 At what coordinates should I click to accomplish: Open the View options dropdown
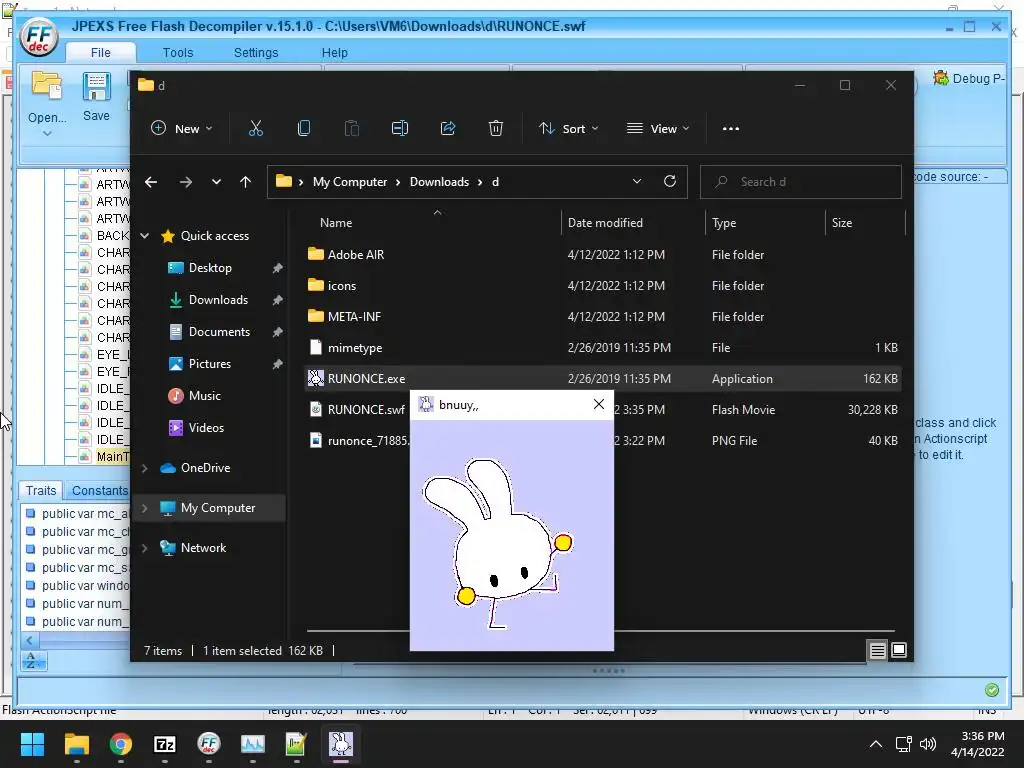point(658,129)
